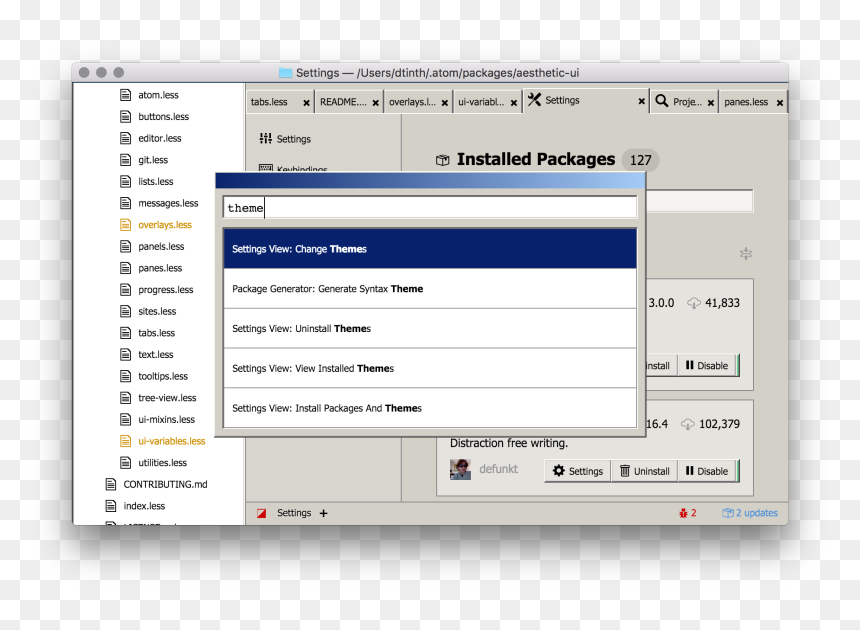Viewport: 860px width, 630px height.
Task: Disable the defunkt package
Action: [x=708, y=471]
